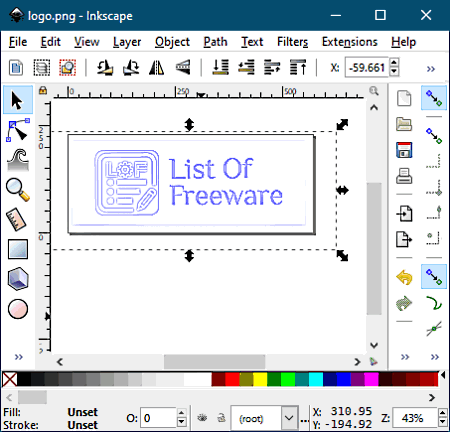
Task: Open color palette menu arrow
Action: click(443, 375)
